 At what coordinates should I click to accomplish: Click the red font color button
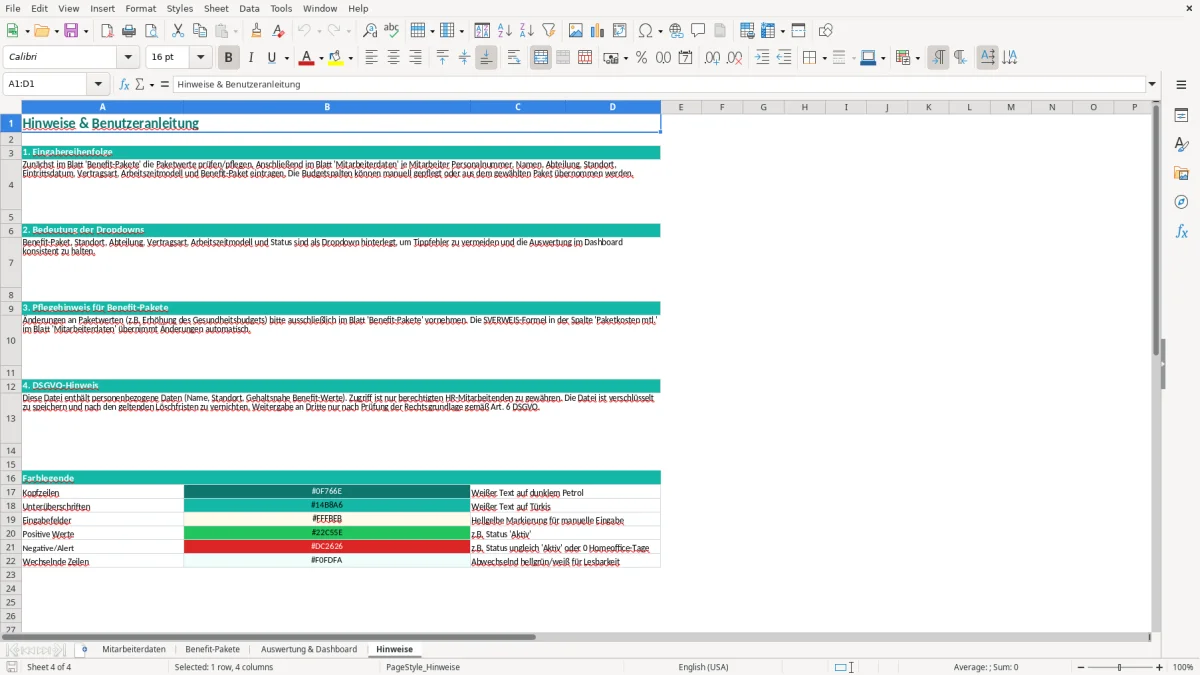coord(306,58)
